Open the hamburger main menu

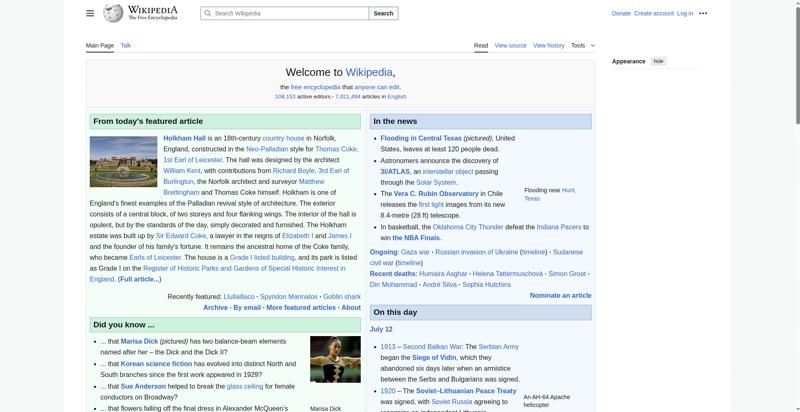pyautogui.click(x=90, y=13)
